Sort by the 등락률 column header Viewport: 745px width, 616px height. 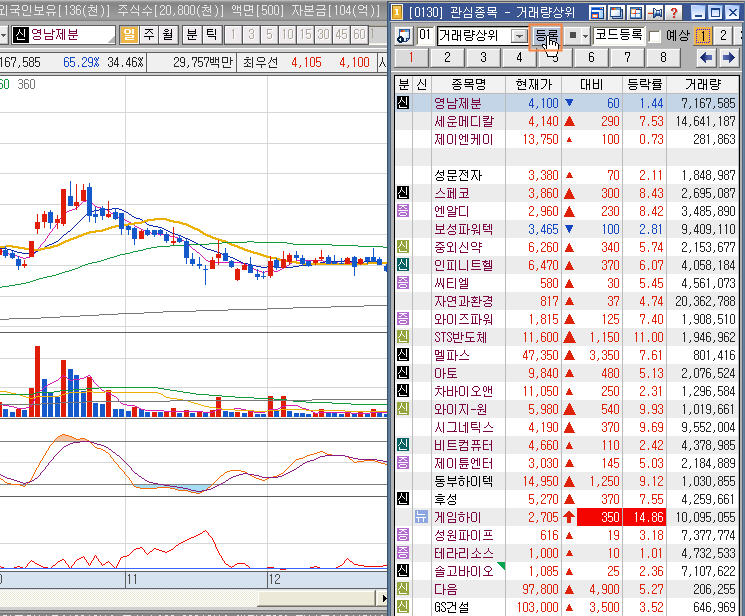coord(644,85)
